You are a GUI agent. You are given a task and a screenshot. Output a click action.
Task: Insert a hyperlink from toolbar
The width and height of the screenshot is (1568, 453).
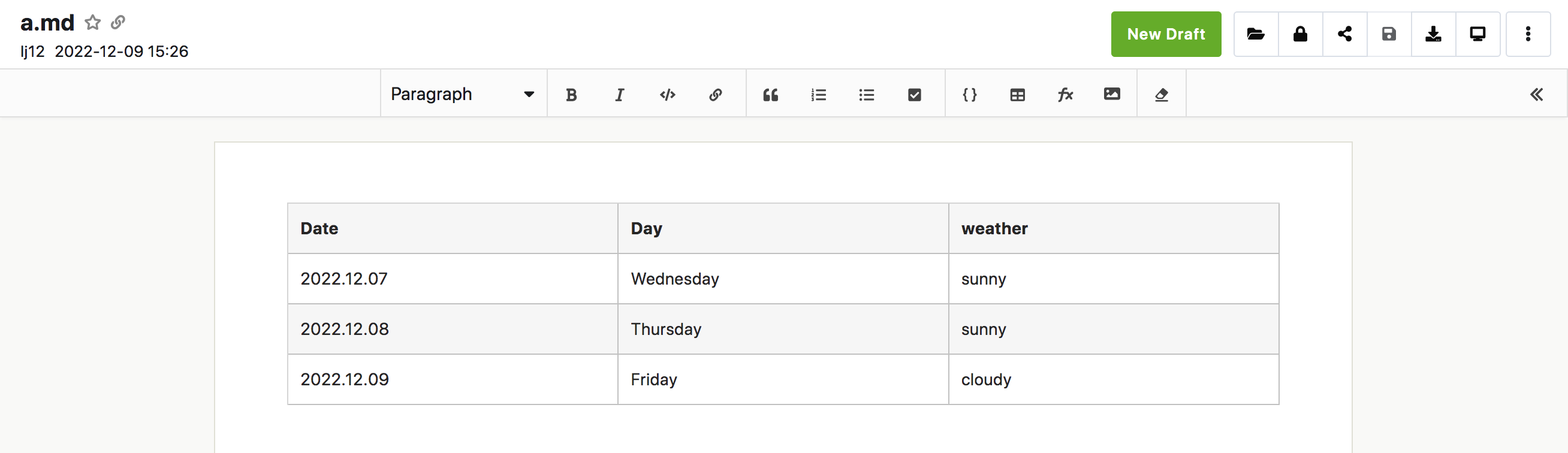(x=715, y=95)
